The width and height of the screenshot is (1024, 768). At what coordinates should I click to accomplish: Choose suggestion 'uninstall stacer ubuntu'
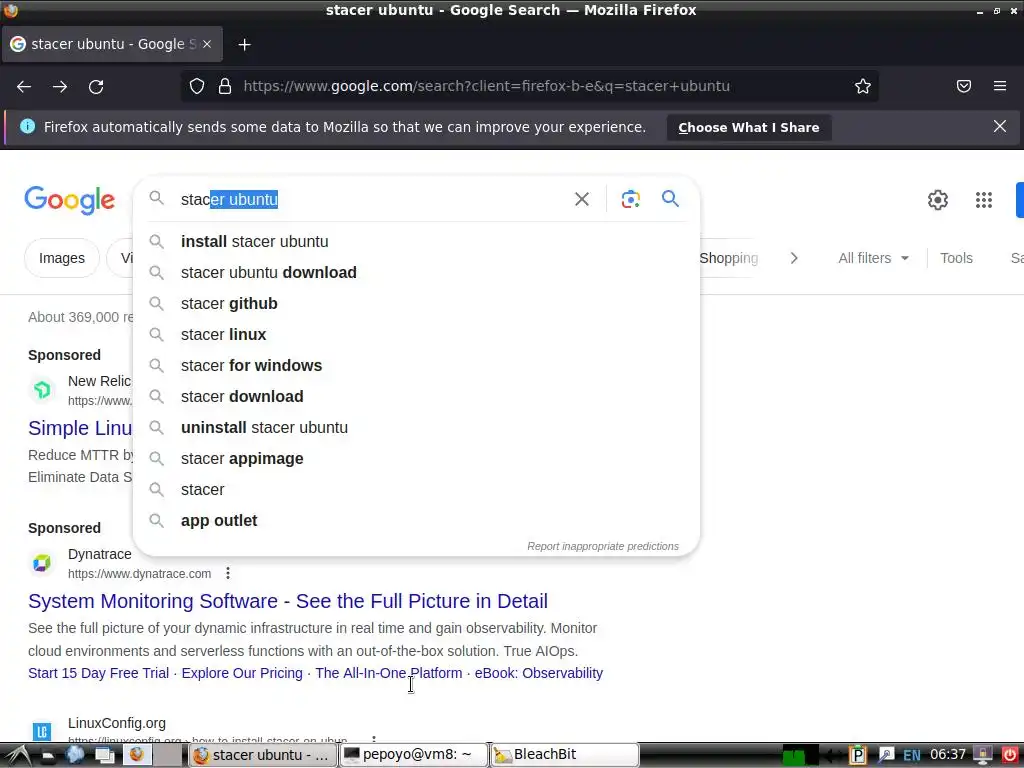pyautogui.click(x=416, y=428)
